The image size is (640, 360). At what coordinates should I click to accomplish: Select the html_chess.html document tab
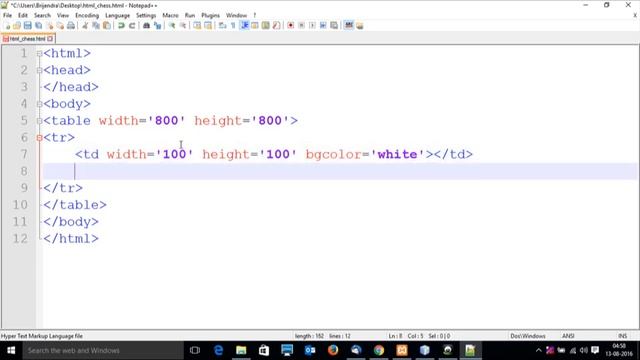(x=27, y=39)
